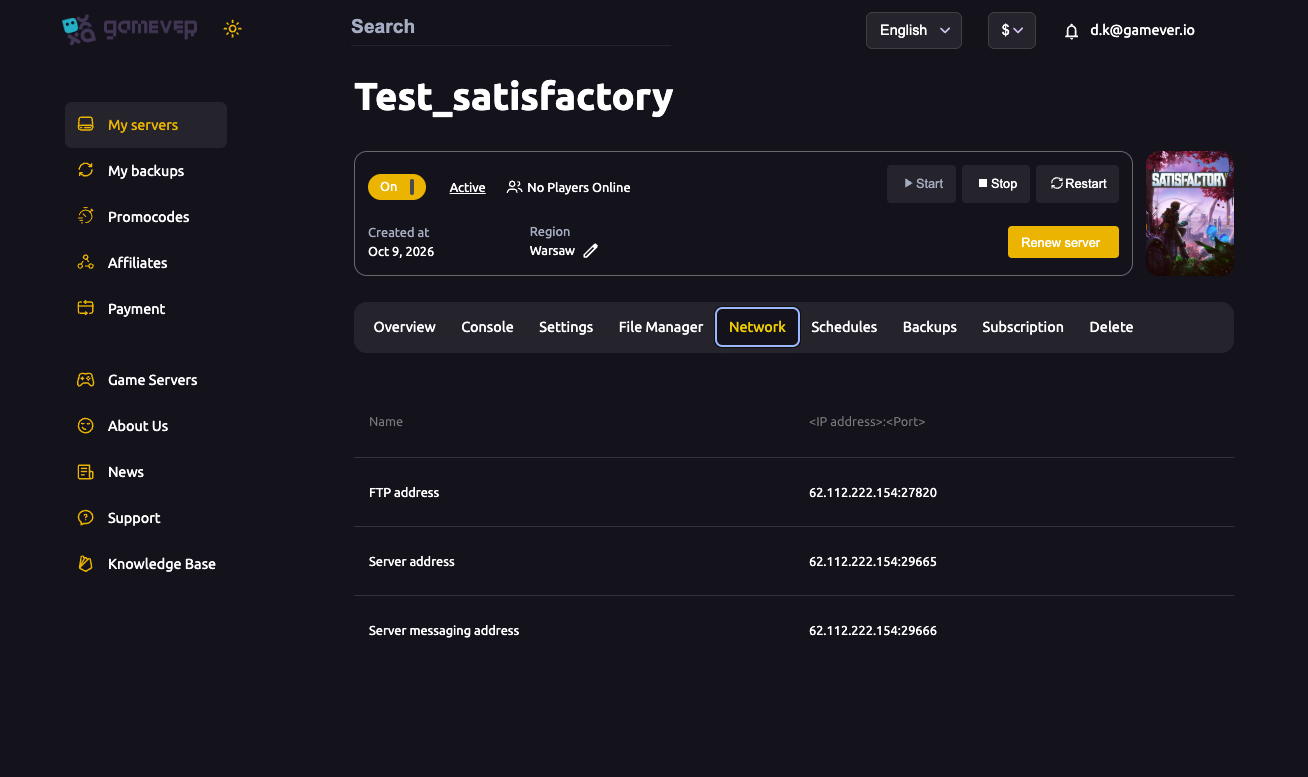Select the messaging address 62.112.222.154:29666
The width and height of the screenshot is (1308, 777).
873,631
